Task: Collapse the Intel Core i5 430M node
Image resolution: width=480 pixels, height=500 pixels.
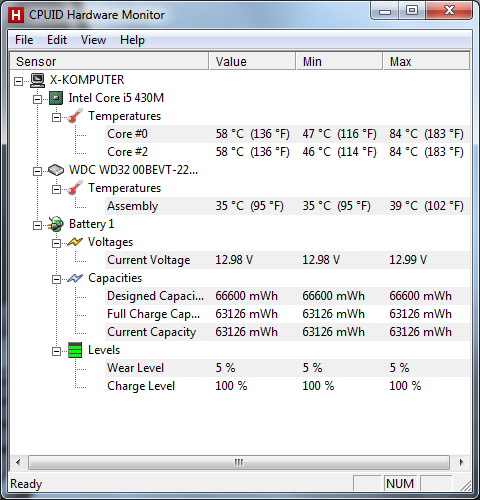Action: (38, 99)
